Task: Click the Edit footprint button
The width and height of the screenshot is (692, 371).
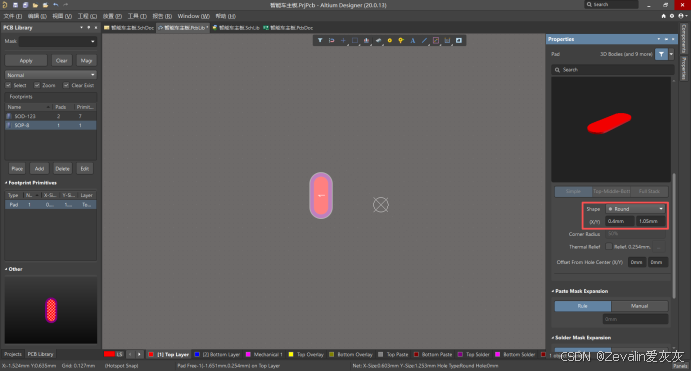Action: point(85,169)
